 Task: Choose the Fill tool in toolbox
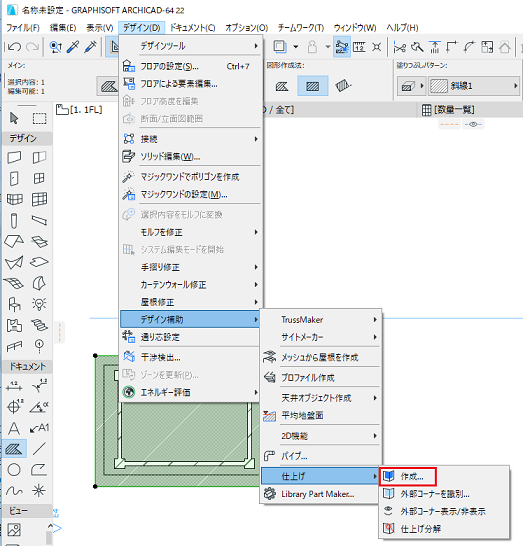click(x=14, y=448)
